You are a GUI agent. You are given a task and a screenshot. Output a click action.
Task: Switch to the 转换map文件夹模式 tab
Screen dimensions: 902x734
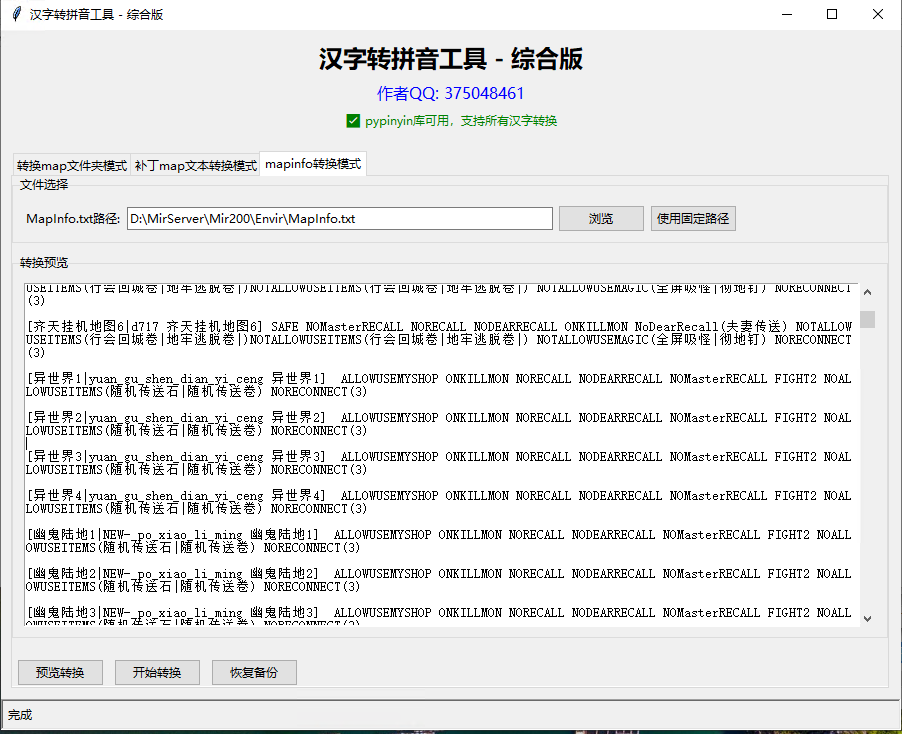point(72,165)
